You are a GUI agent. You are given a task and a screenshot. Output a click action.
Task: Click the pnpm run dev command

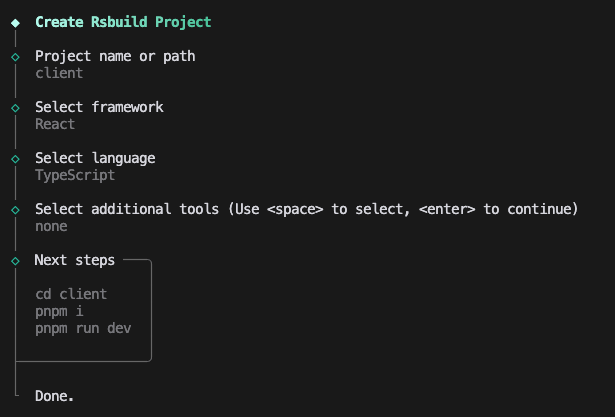point(83,329)
